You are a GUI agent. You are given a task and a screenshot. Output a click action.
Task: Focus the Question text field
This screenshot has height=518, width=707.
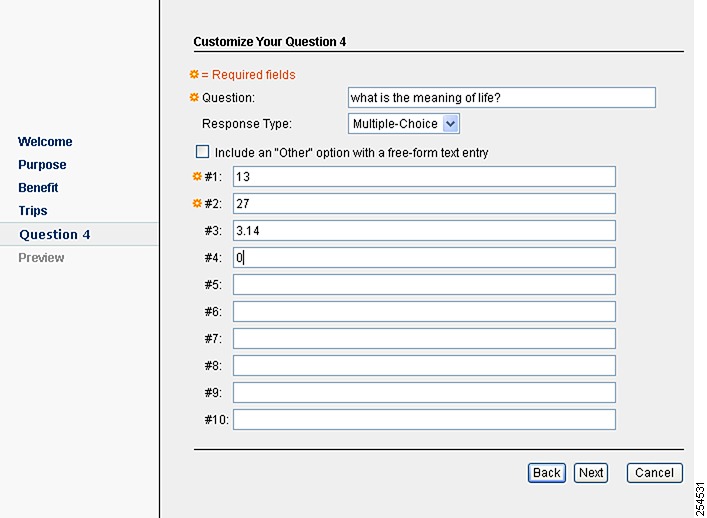502,97
